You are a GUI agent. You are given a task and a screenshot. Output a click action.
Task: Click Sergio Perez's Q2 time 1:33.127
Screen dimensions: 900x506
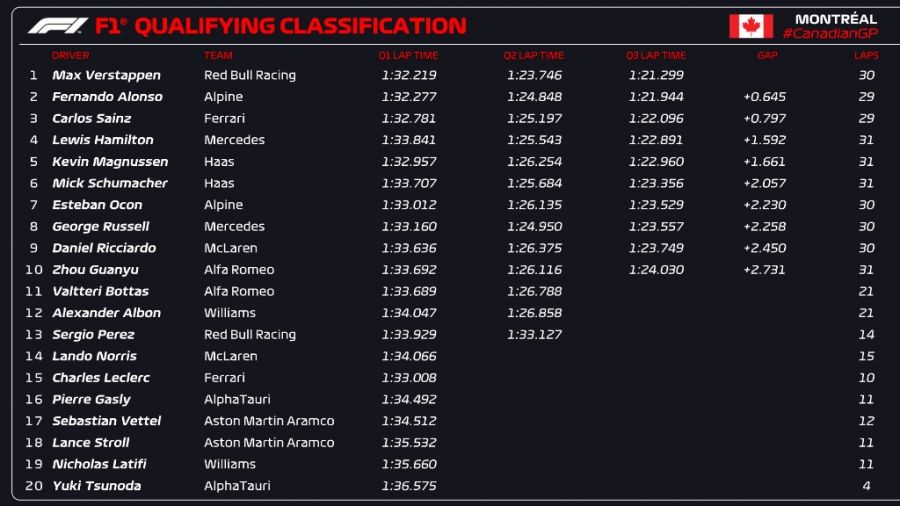tap(533, 335)
